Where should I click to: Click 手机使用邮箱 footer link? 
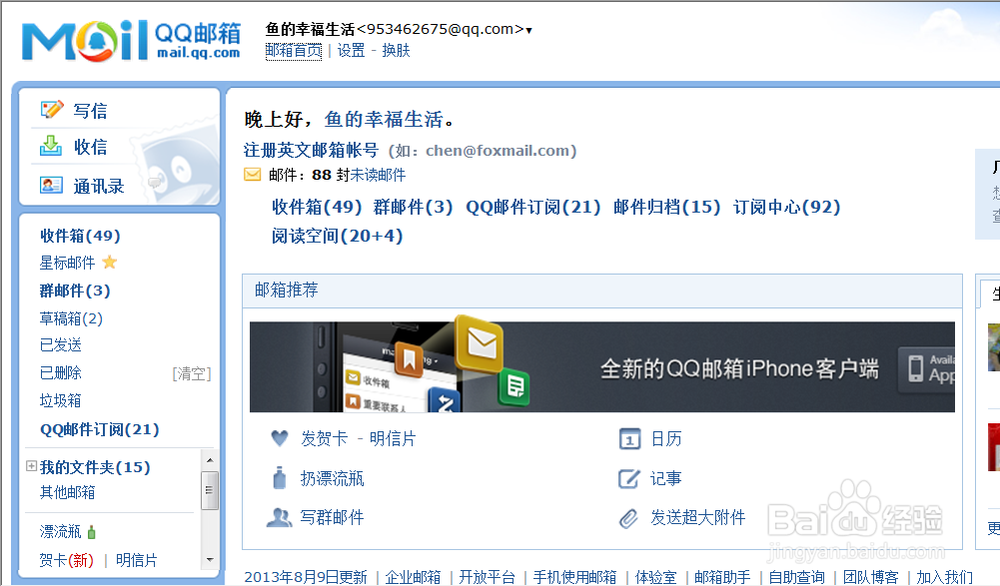coord(575,577)
